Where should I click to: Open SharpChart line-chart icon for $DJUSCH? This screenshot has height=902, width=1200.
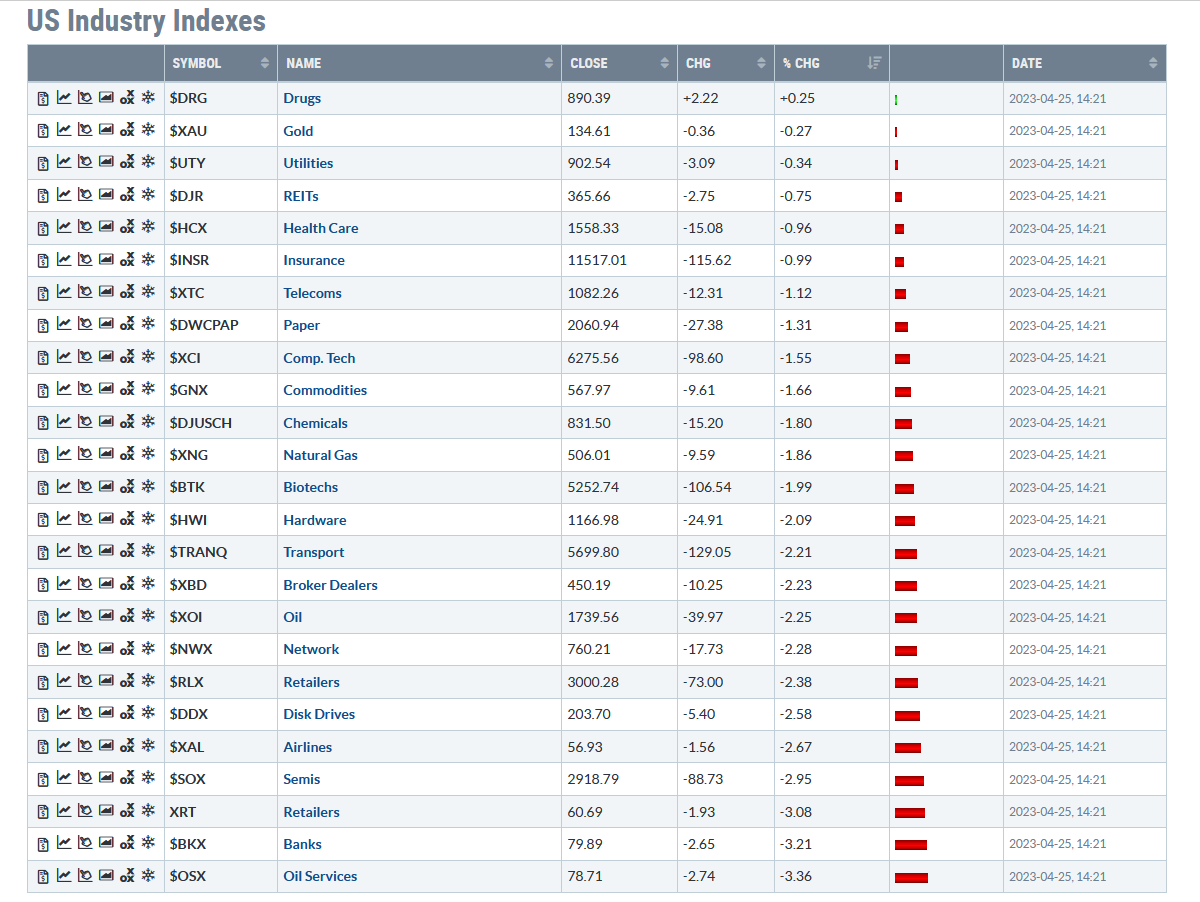tap(64, 423)
